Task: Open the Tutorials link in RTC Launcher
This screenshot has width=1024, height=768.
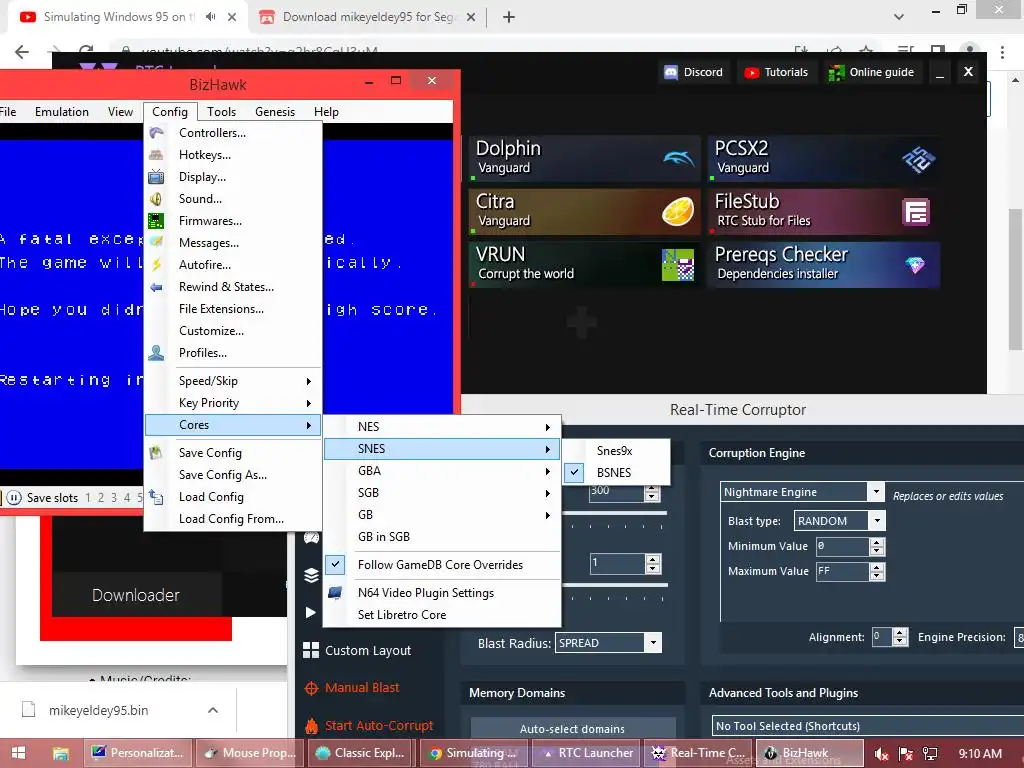Action: click(776, 72)
